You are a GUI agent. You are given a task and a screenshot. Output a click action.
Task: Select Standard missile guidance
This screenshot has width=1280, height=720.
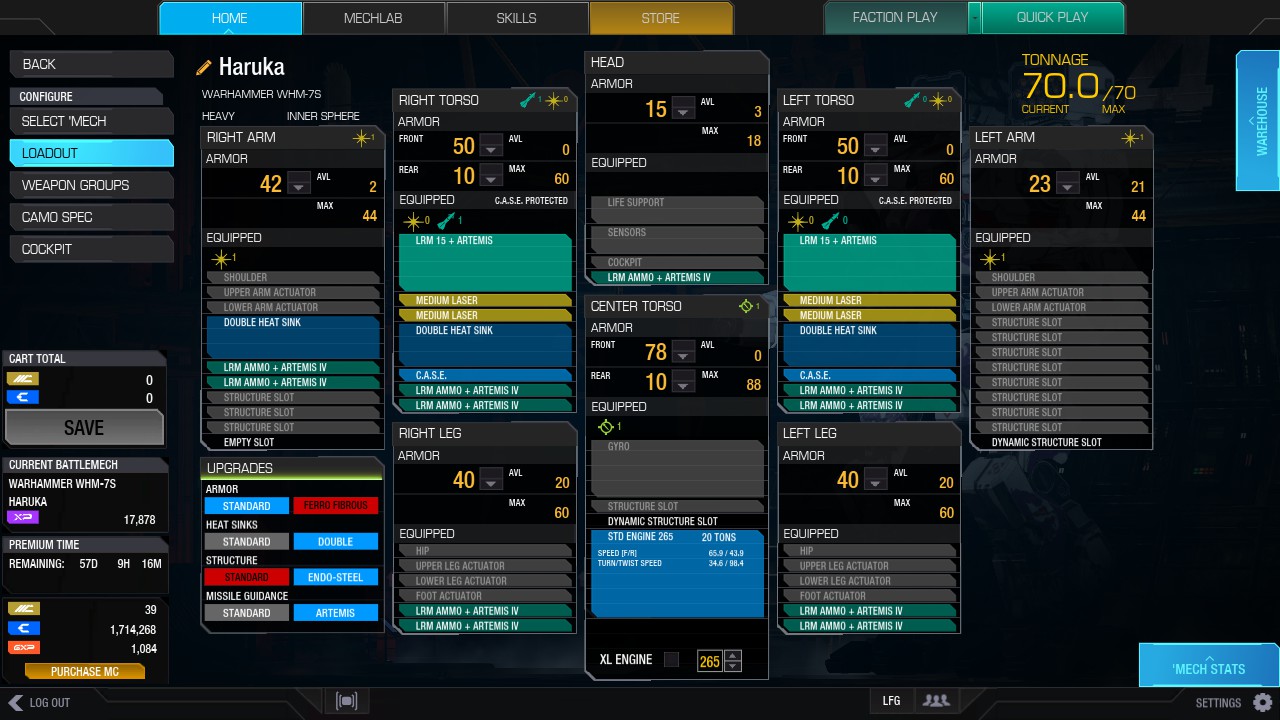pyautogui.click(x=246, y=613)
